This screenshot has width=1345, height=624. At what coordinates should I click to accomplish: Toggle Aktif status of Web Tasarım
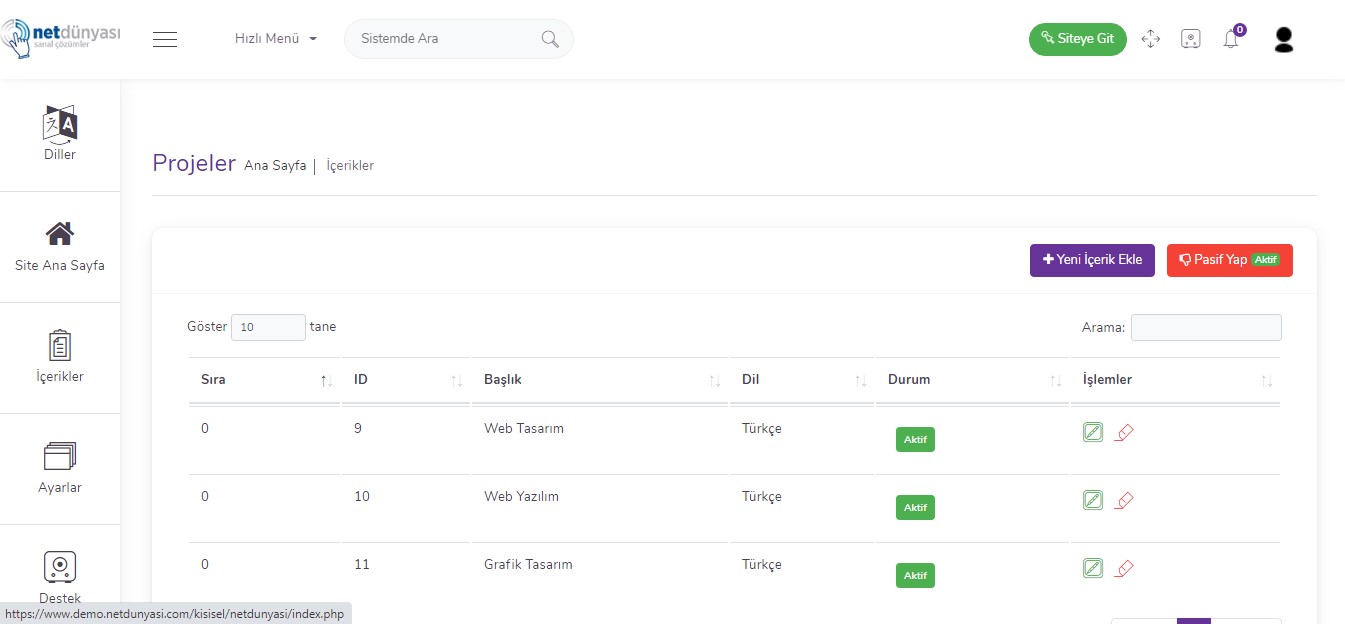point(915,440)
